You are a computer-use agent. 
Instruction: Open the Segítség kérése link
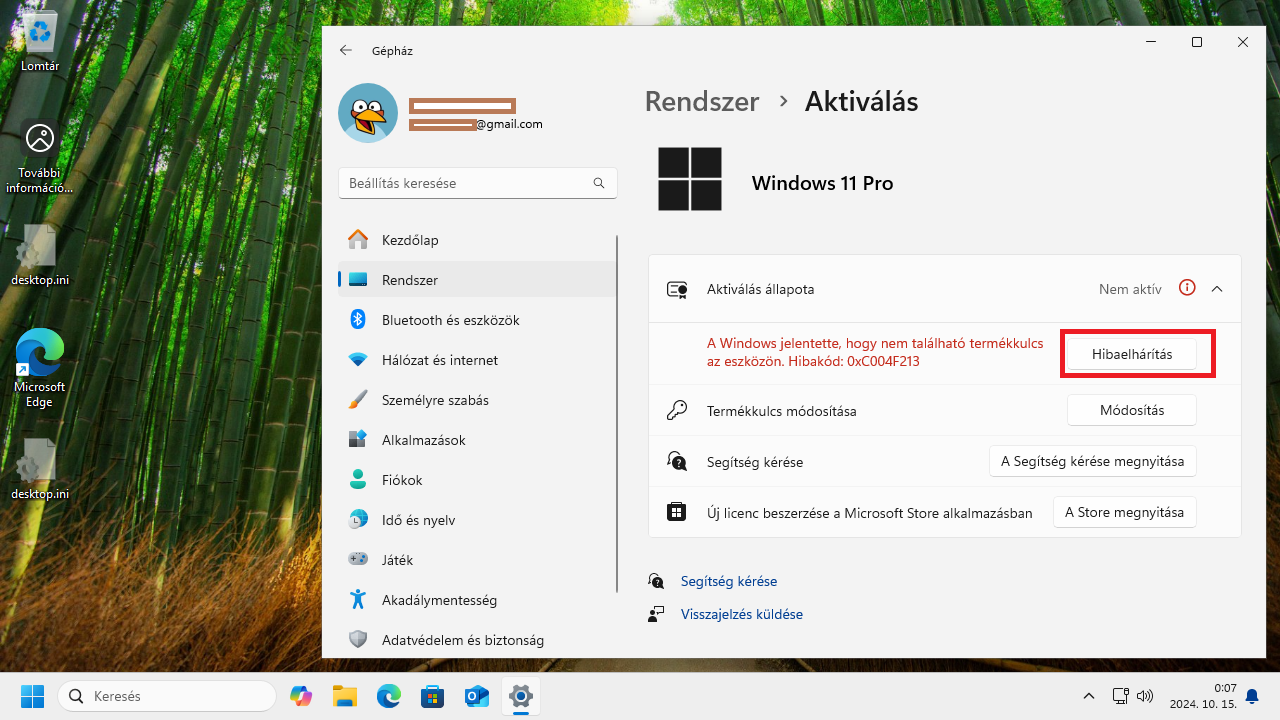pyautogui.click(x=728, y=581)
